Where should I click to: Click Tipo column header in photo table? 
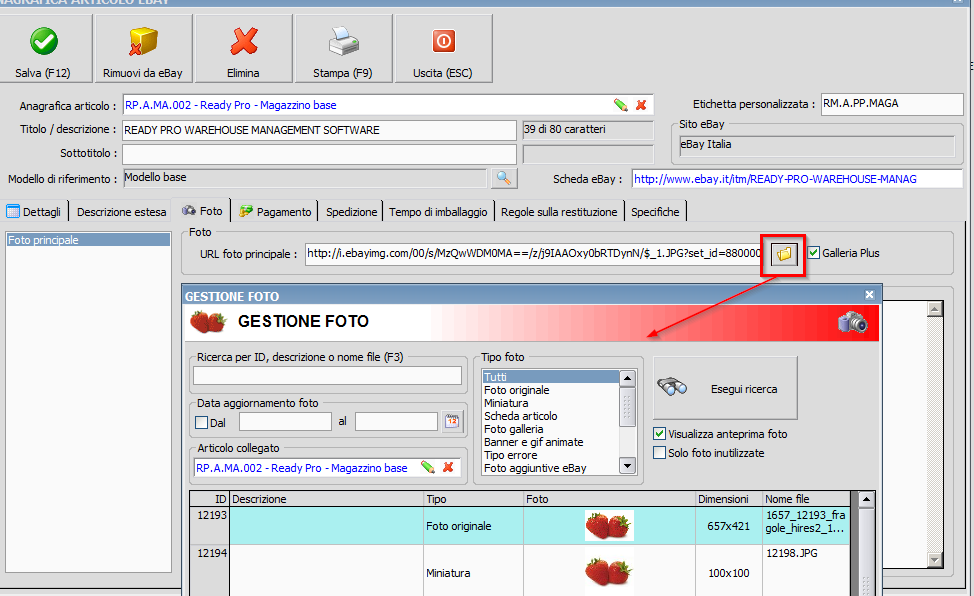click(474, 499)
